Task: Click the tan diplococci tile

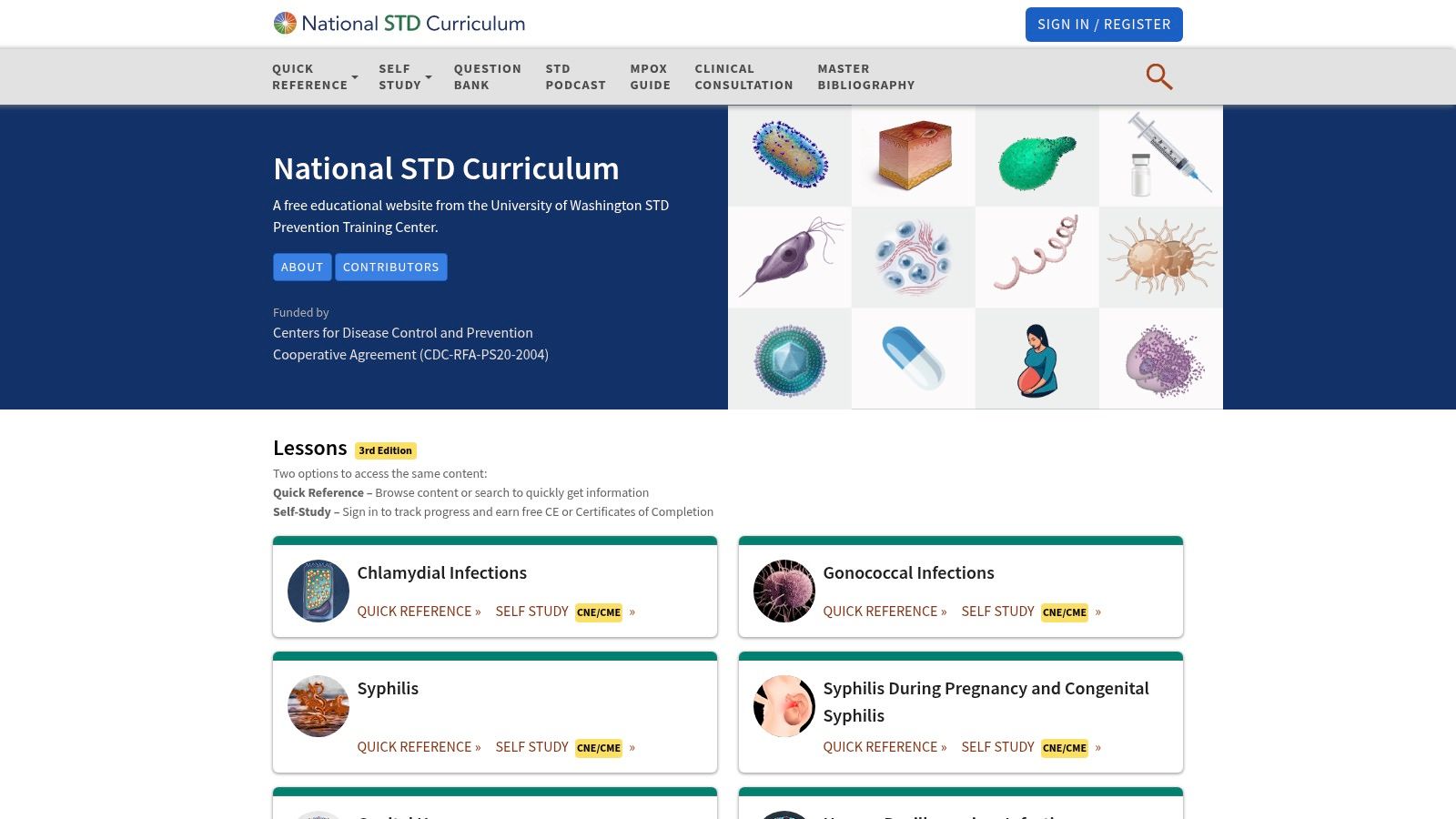Action: (1161, 258)
